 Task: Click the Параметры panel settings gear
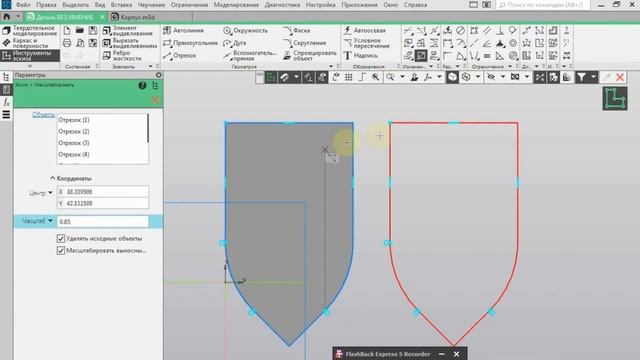[x=158, y=75]
